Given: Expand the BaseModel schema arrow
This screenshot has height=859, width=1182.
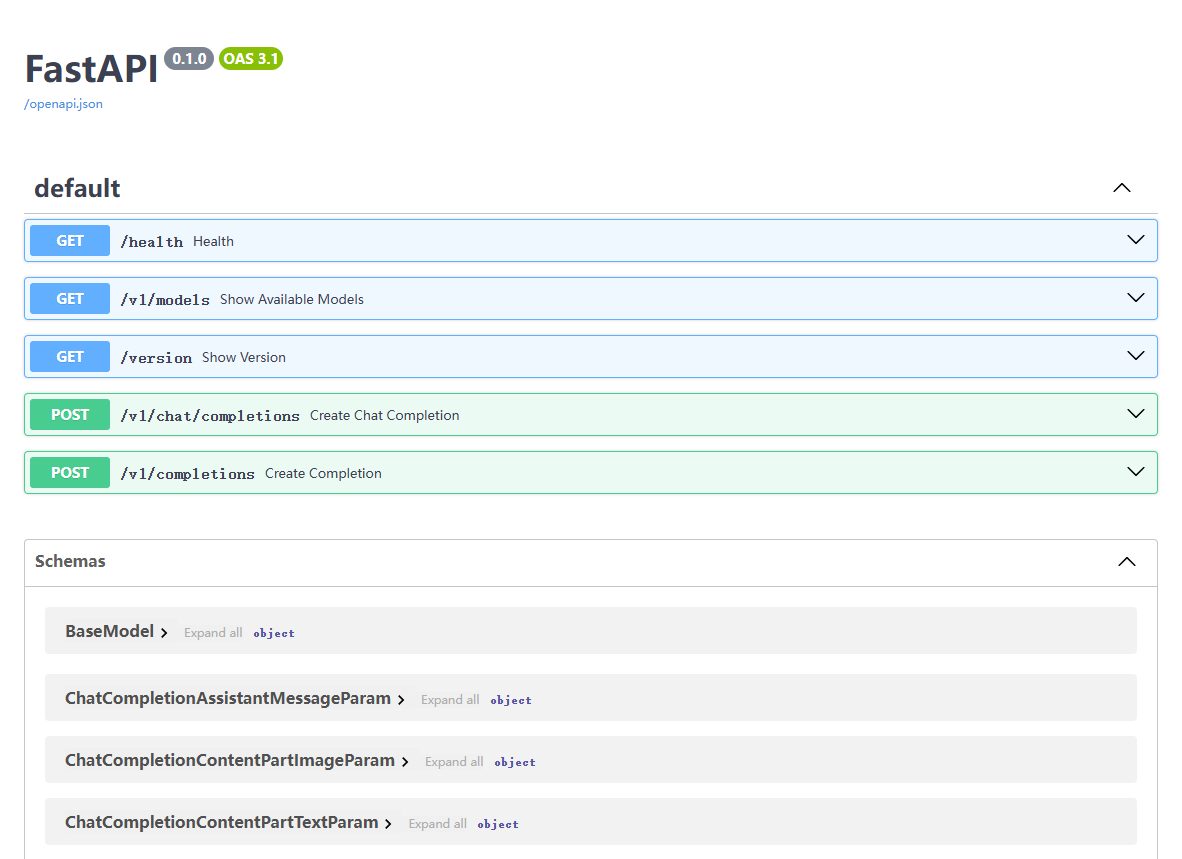Looking at the screenshot, I should point(164,633).
